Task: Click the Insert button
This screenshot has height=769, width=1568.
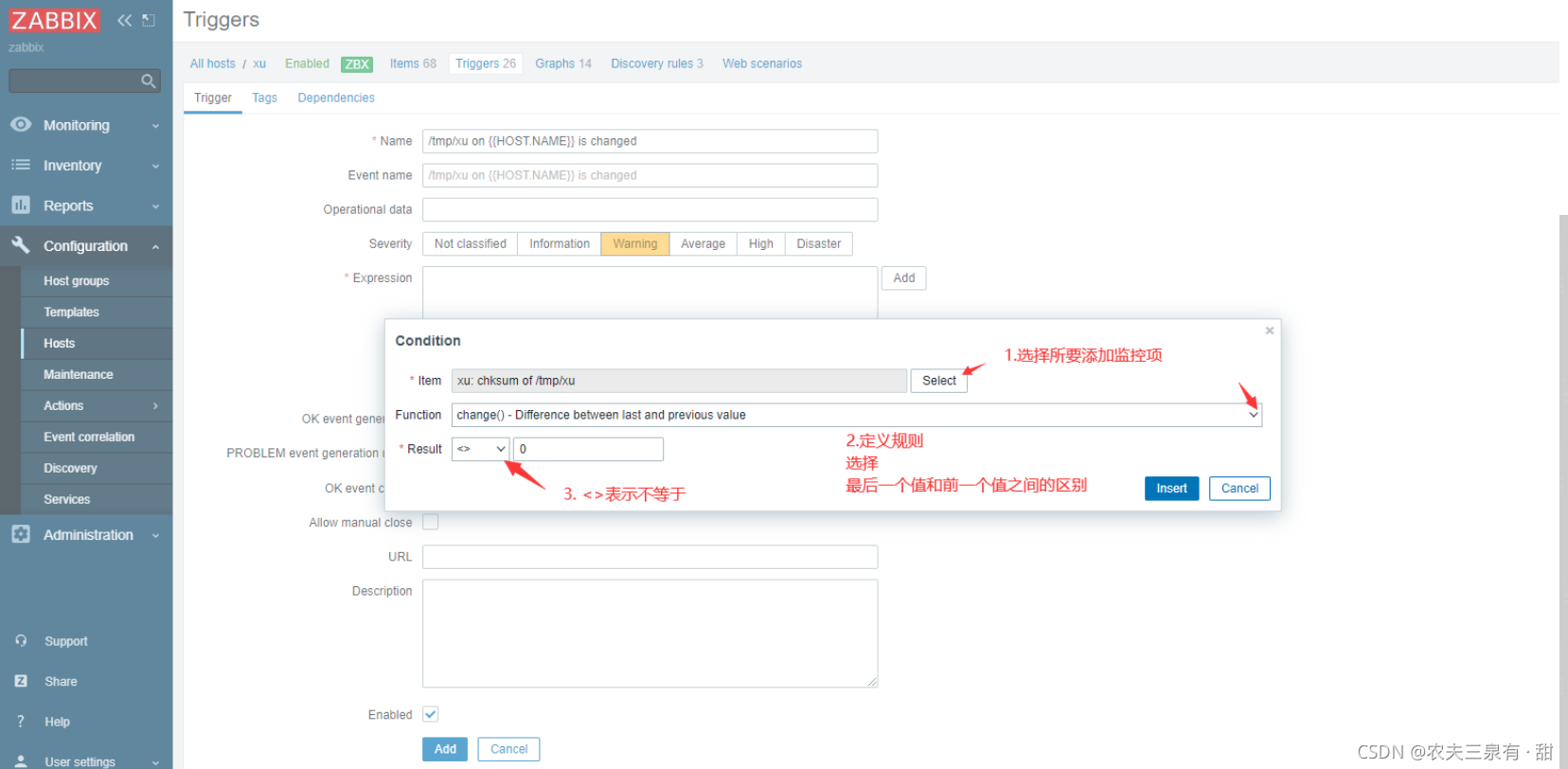Action: click(x=1171, y=489)
